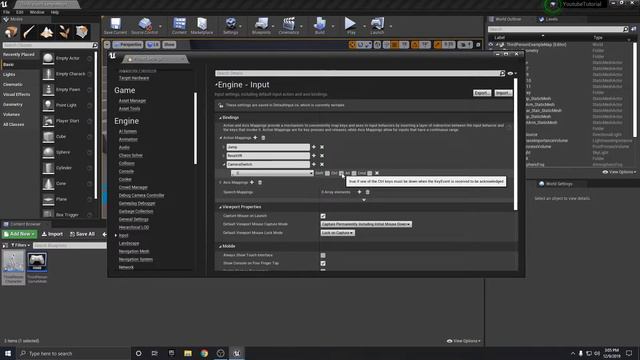Open the Marketplace from the toolbar
Viewport: 640px width, 360px height.
pos(202,26)
